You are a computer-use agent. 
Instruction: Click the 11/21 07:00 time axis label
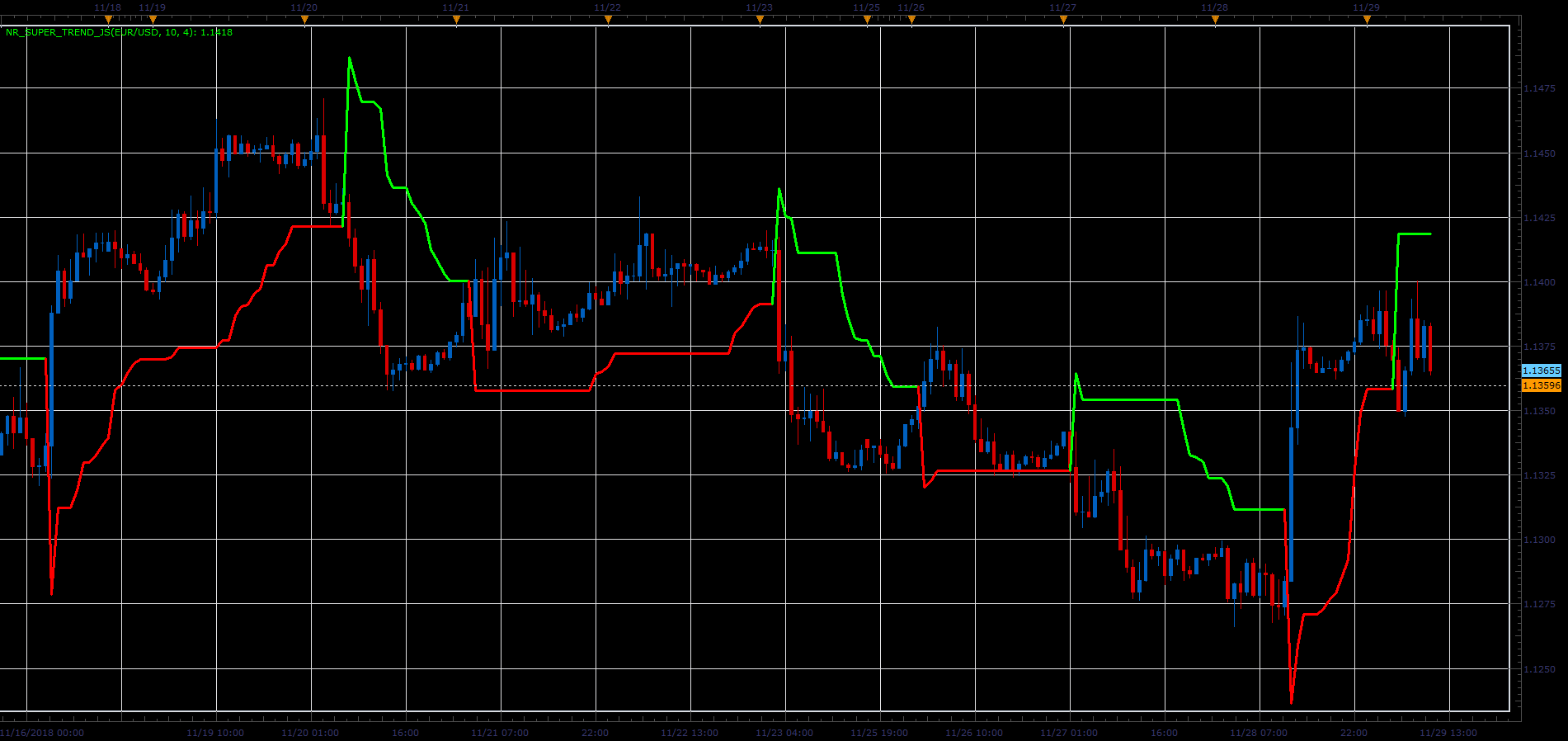(x=500, y=733)
